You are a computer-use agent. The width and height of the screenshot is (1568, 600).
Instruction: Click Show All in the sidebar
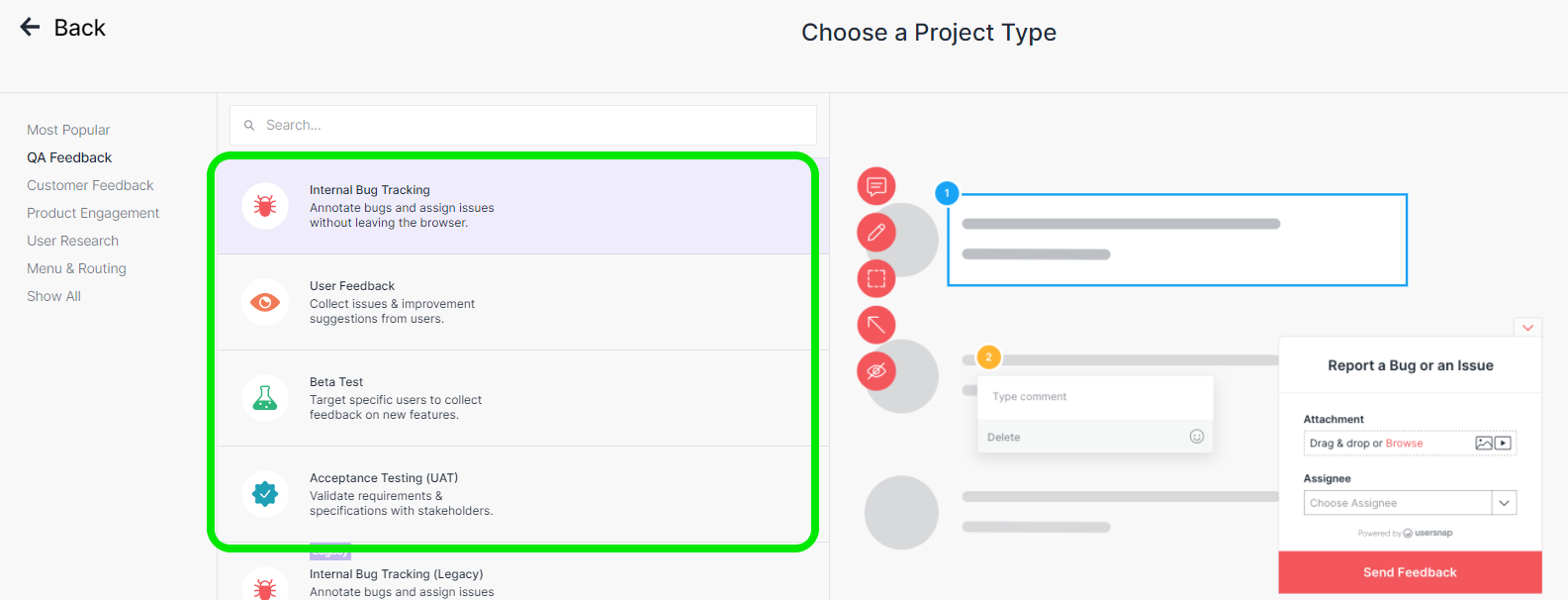[53, 296]
